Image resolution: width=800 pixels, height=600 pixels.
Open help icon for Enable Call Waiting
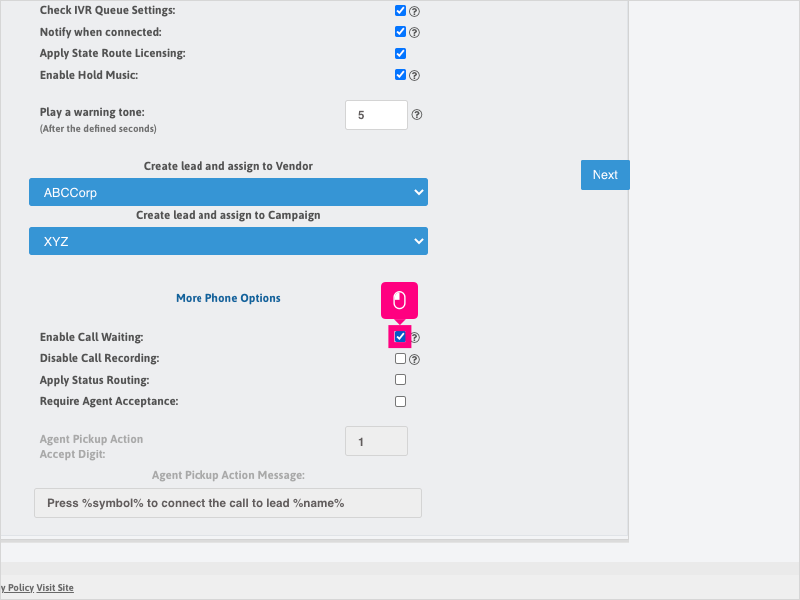click(x=415, y=337)
